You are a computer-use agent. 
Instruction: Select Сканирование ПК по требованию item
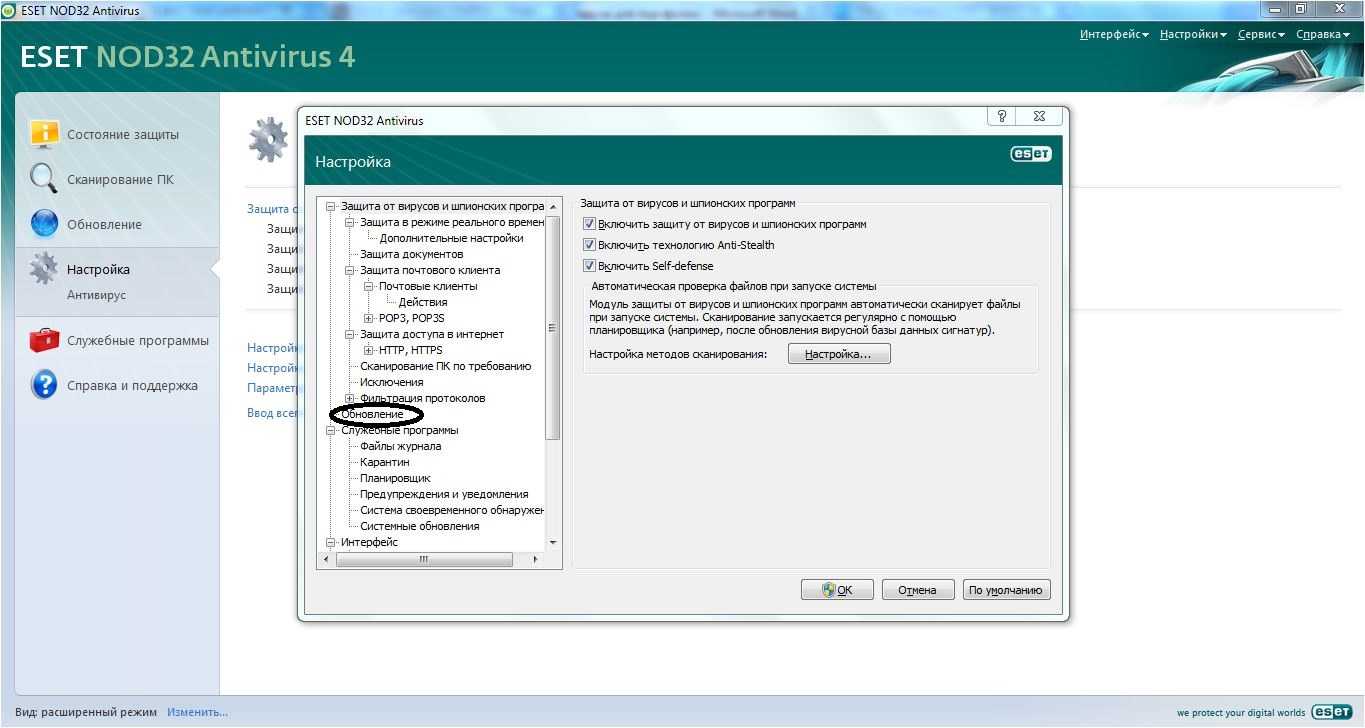[x=445, y=366]
